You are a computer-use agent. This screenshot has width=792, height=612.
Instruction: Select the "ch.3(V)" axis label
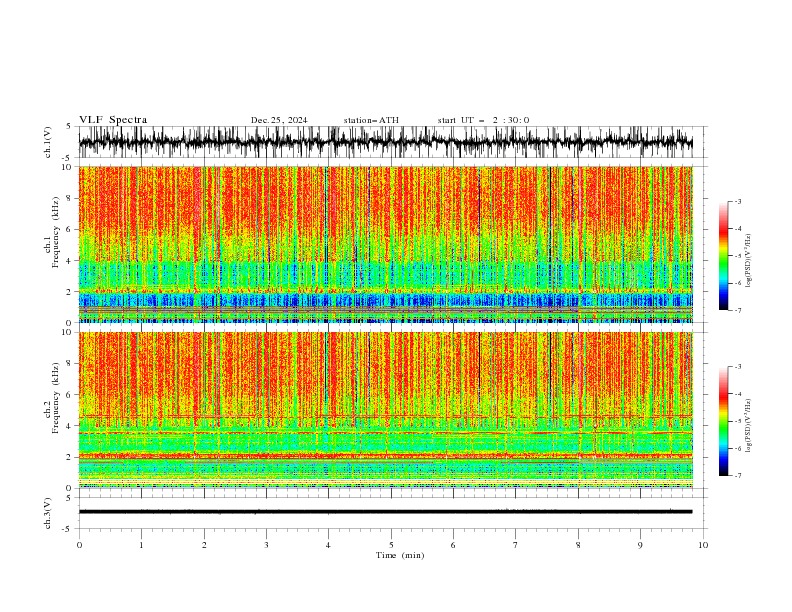(x=48, y=513)
